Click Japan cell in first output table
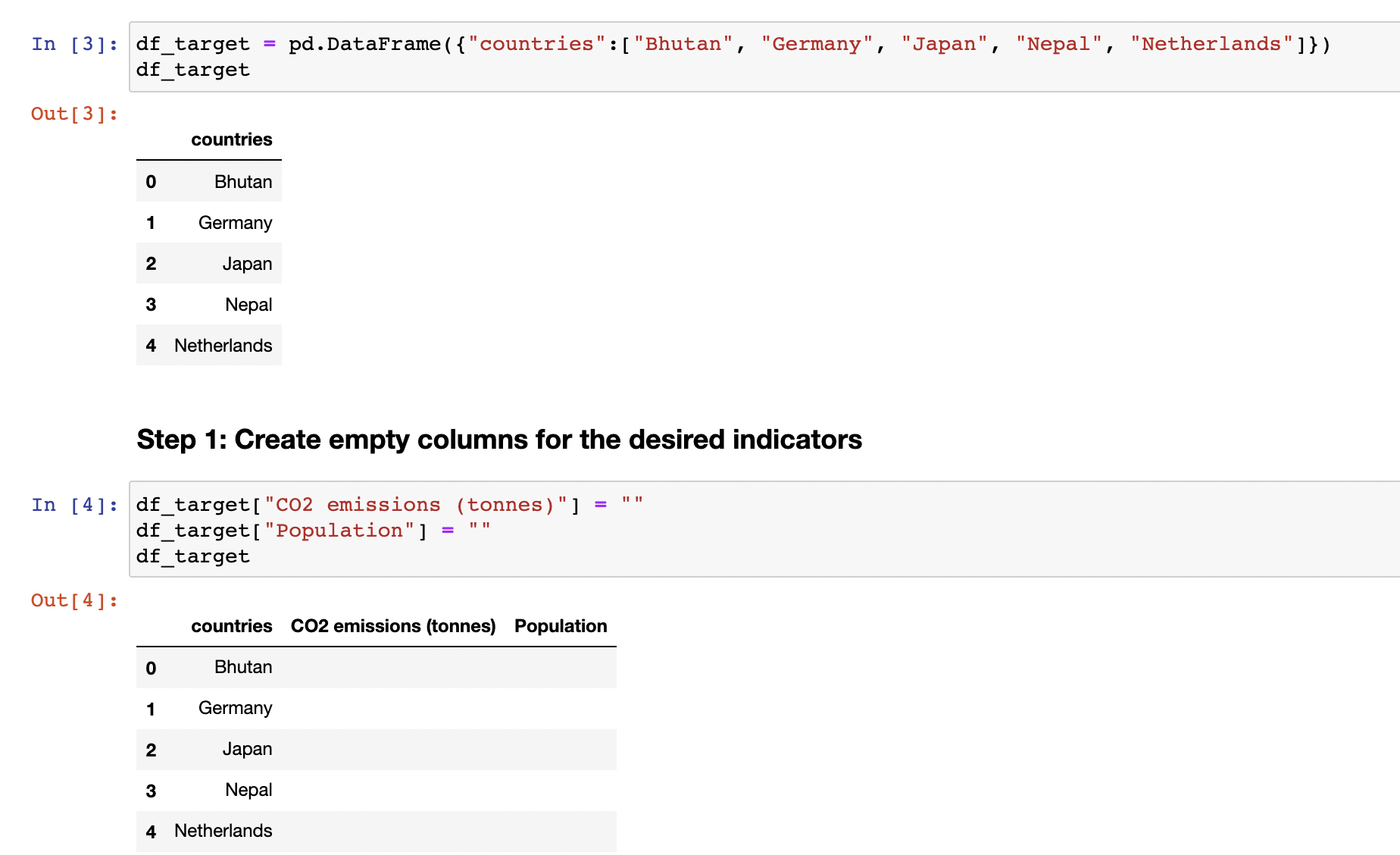1400x855 pixels. click(247, 264)
